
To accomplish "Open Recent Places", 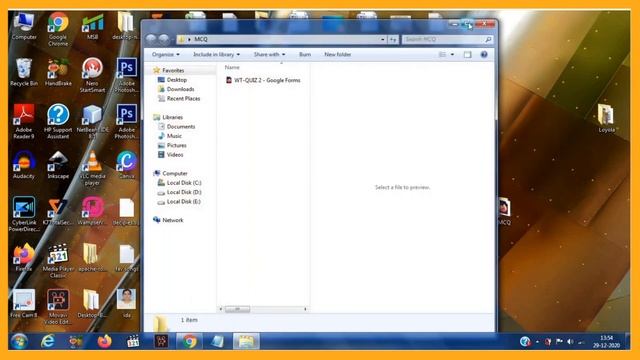I will click(183, 98).
